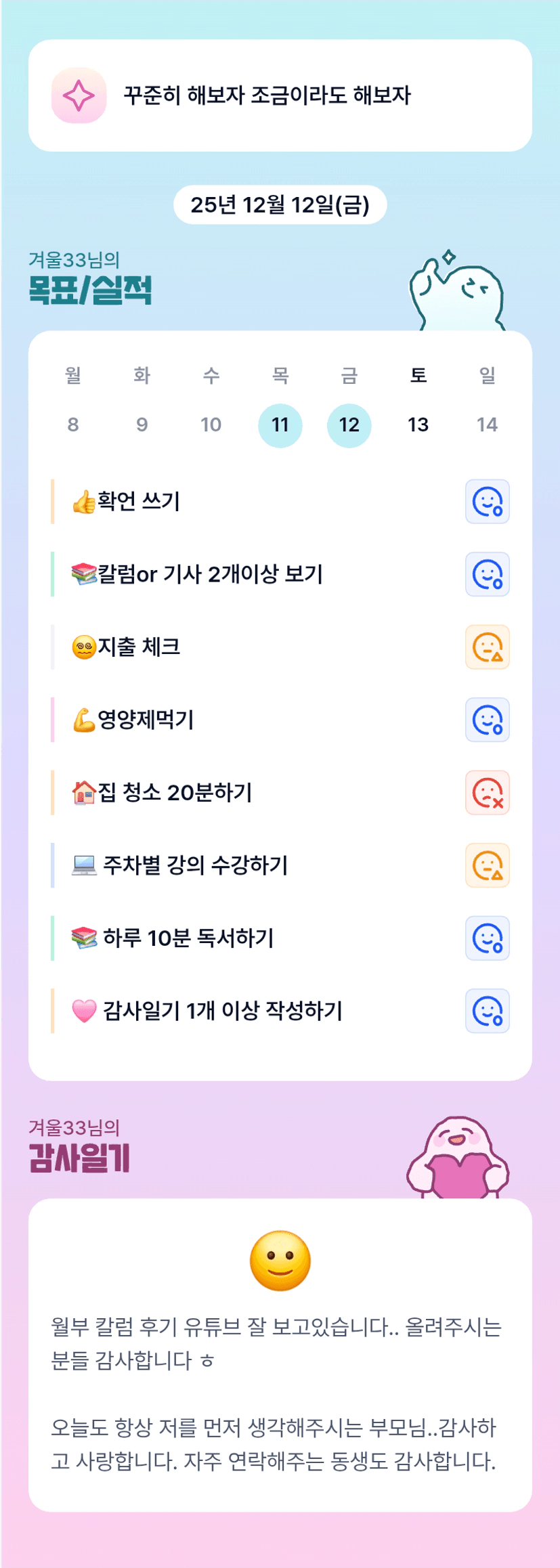Click the red sad face icon for 집 청소 20분하기
The height and width of the screenshot is (1568, 560).
click(x=487, y=793)
